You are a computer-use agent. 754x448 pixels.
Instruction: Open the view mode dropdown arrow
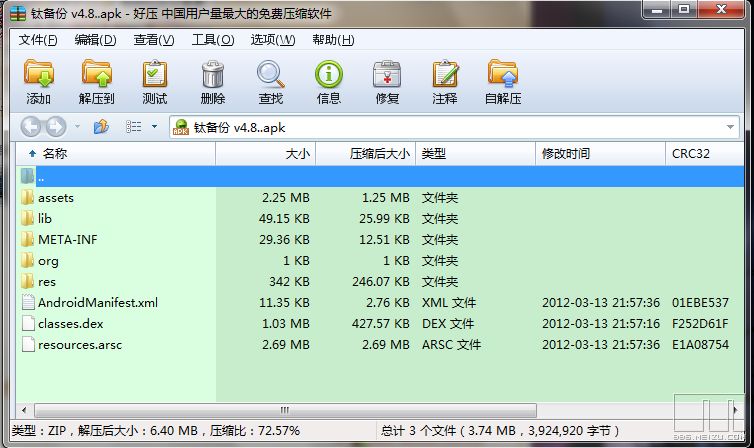[x=154, y=127]
